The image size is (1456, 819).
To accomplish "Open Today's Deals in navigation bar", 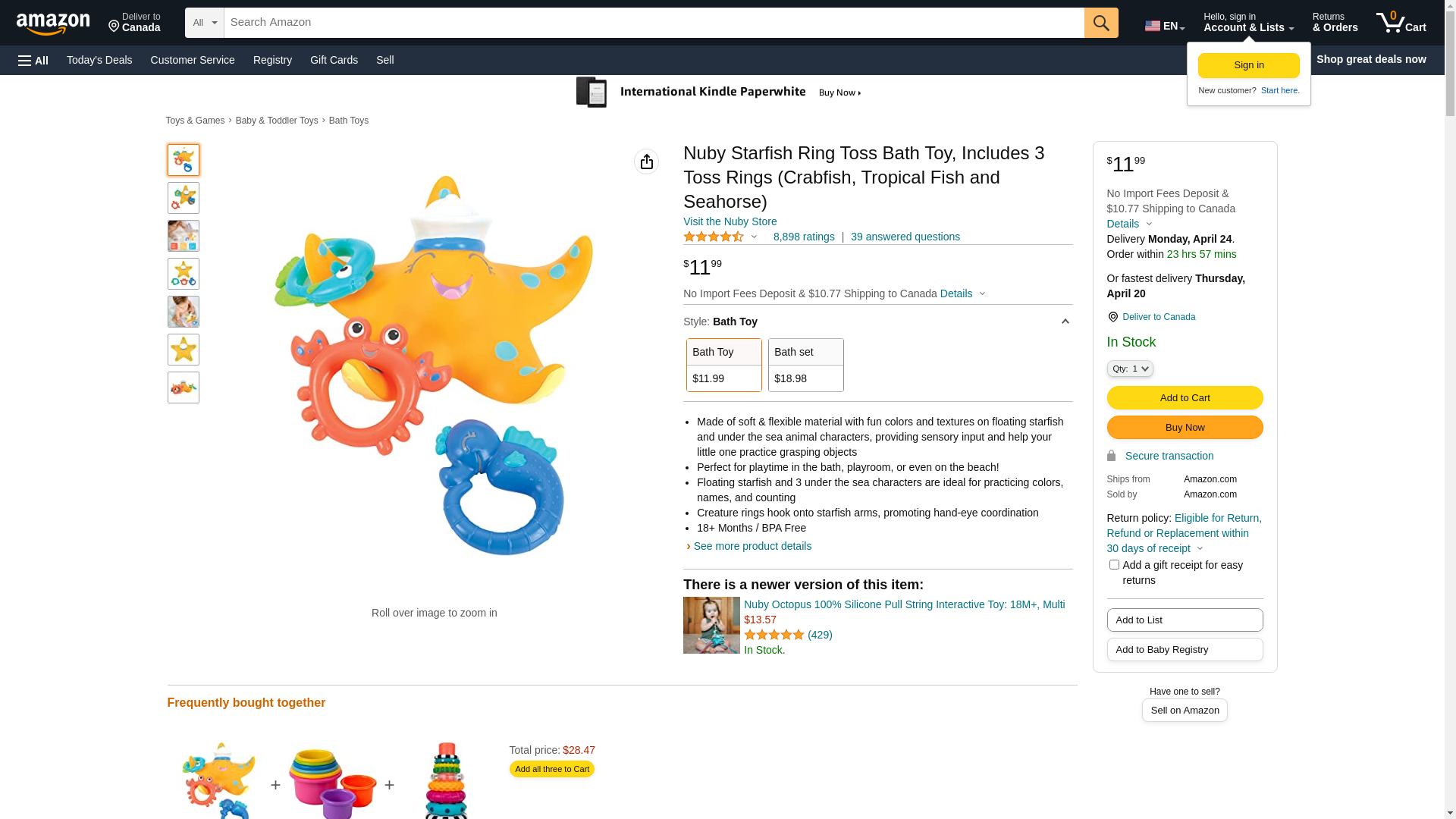I will coord(99,60).
